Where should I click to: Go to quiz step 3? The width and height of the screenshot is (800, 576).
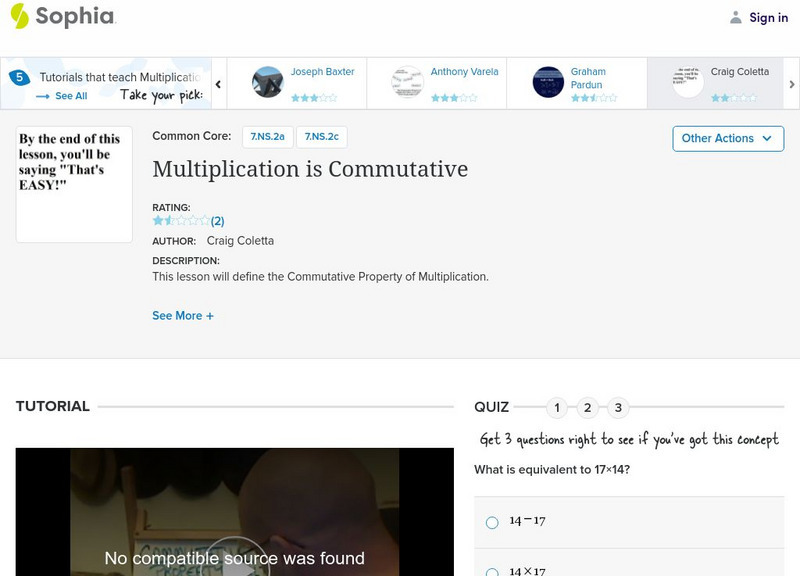616,407
